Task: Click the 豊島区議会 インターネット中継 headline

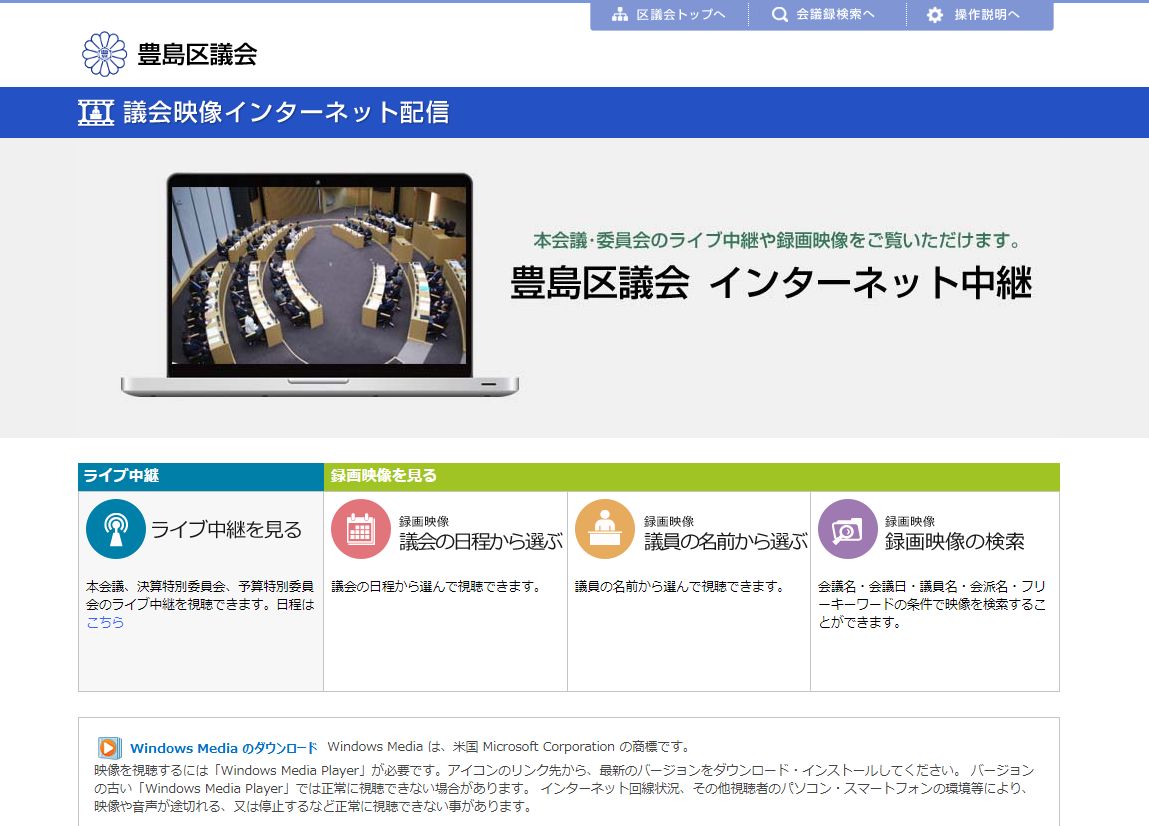Action: pyautogui.click(x=771, y=283)
